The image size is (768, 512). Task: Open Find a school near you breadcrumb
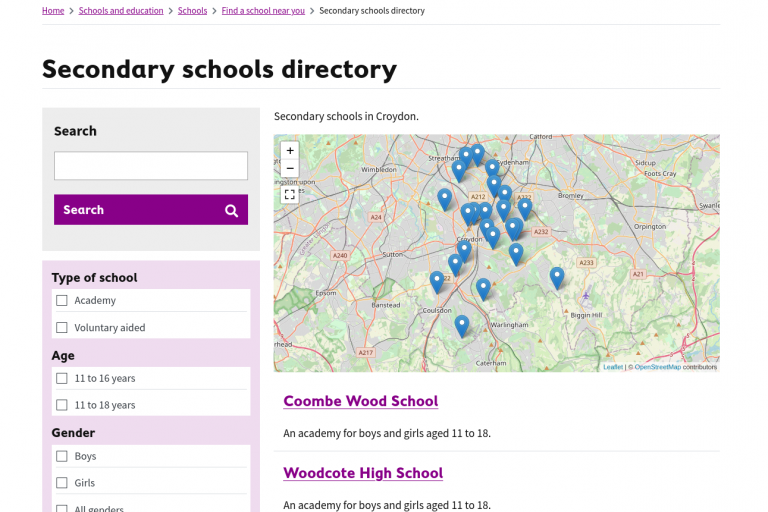(263, 11)
